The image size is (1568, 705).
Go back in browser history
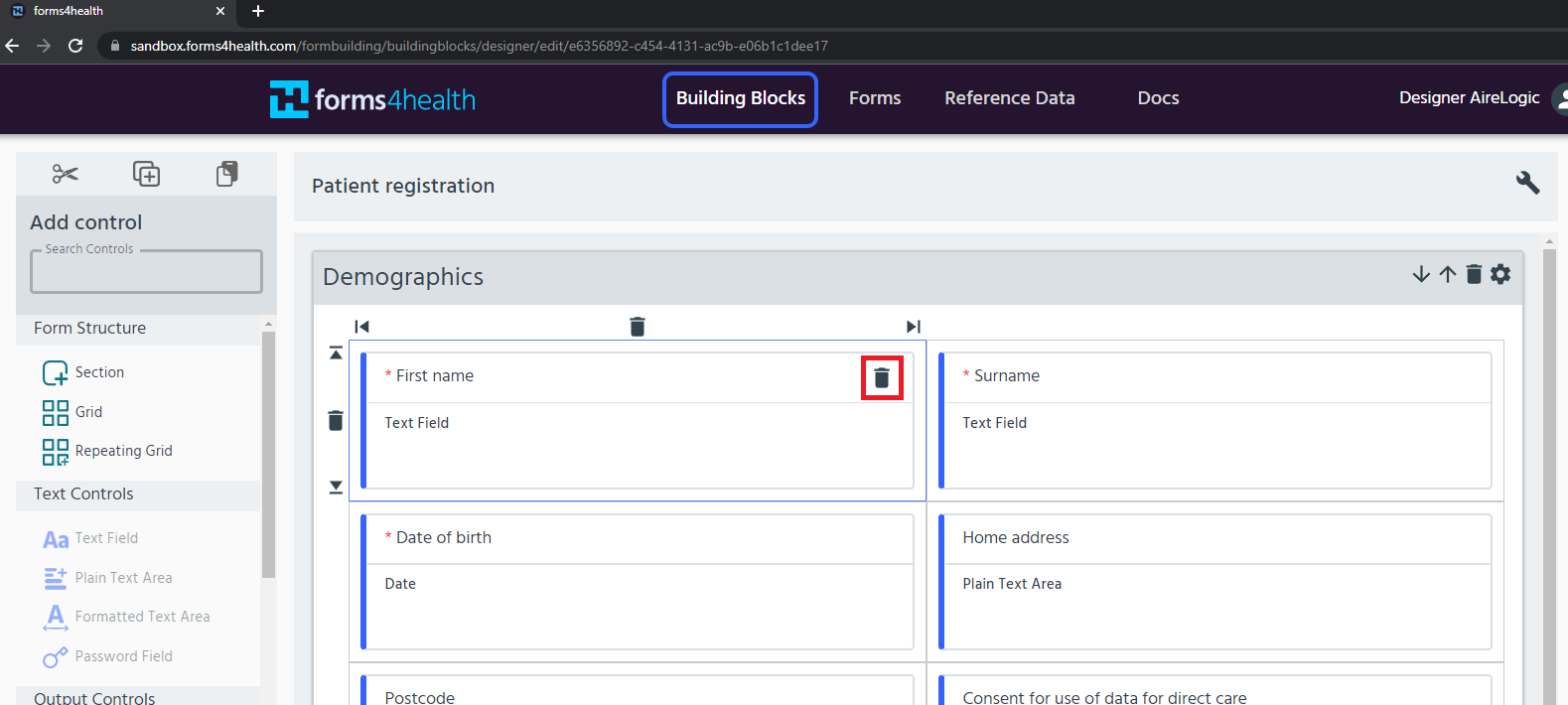coord(12,46)
